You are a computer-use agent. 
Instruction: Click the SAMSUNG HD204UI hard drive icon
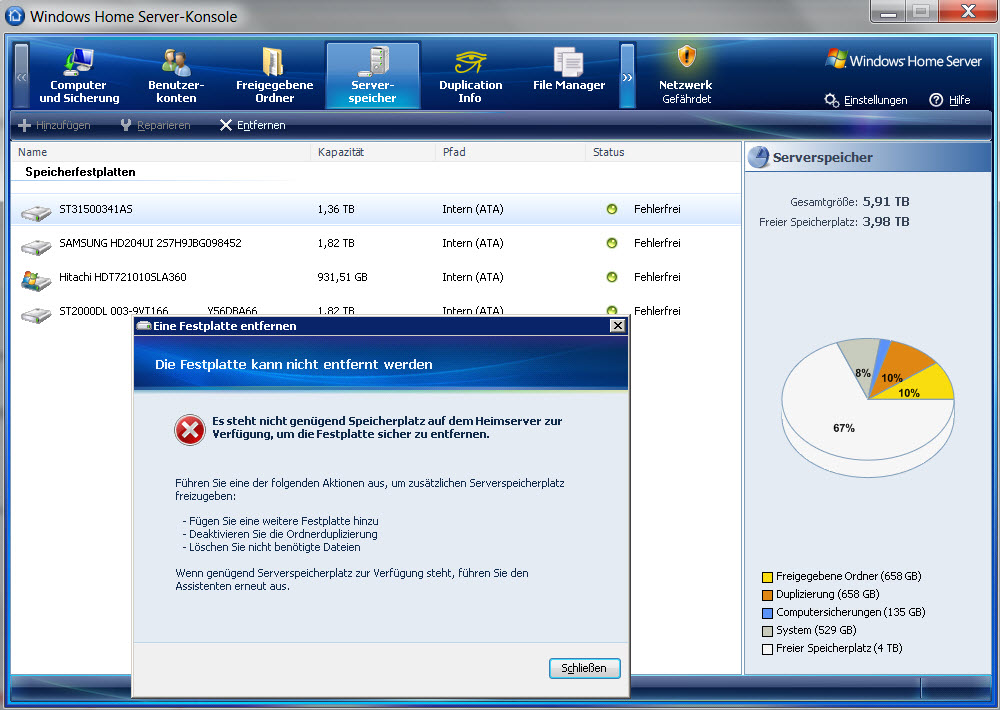point(36,246)
